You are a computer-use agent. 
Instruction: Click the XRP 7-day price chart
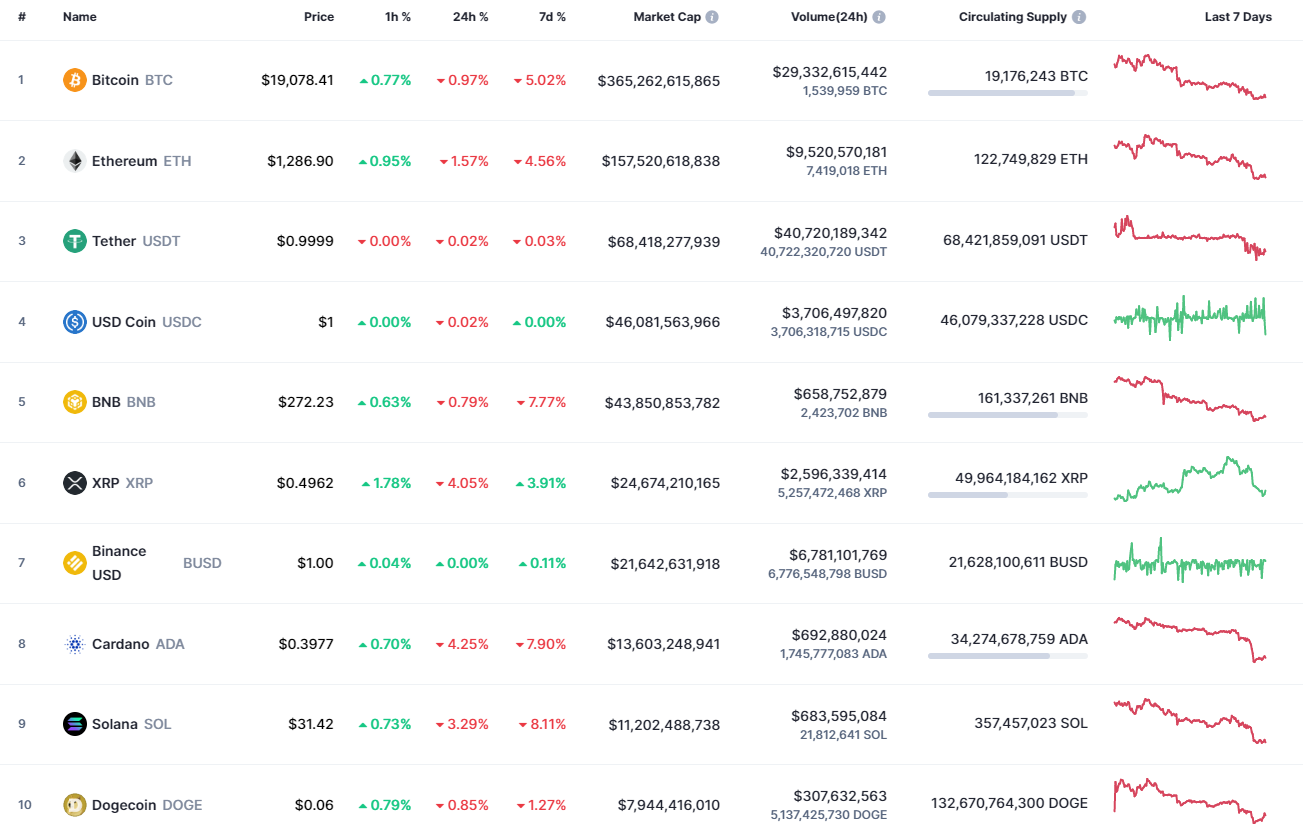pyautogui.click(x=1188, y=481)
